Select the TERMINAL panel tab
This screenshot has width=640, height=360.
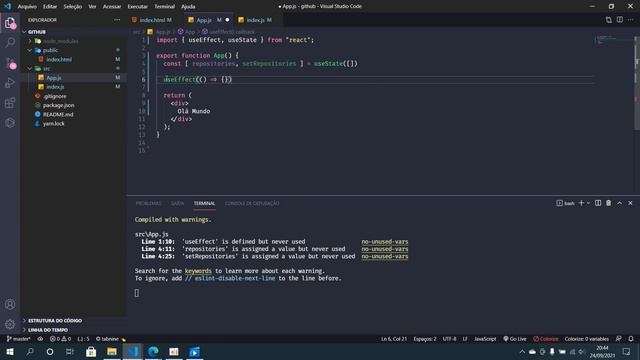(204, 203)
